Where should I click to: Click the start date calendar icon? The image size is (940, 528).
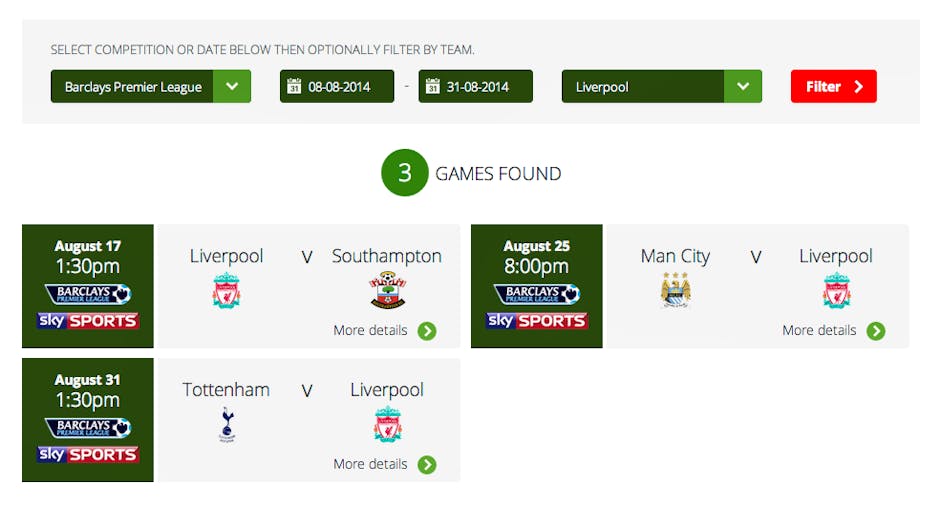tap(294, 87)
